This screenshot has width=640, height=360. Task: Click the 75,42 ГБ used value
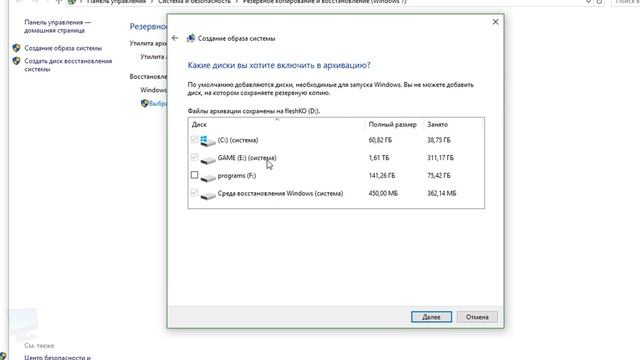click(x=439, y=176)
